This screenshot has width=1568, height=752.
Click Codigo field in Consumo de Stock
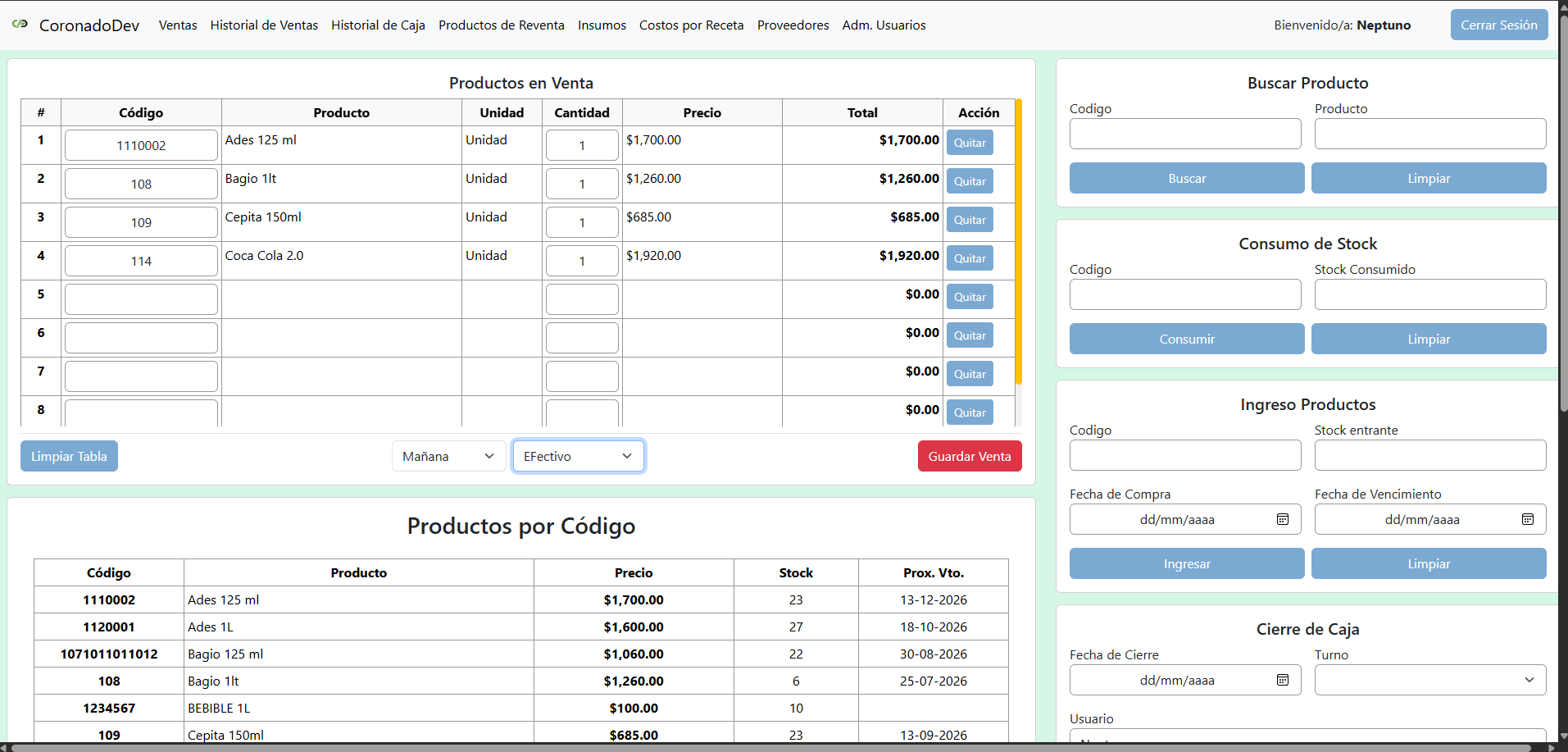click(x=1185, y=294)
